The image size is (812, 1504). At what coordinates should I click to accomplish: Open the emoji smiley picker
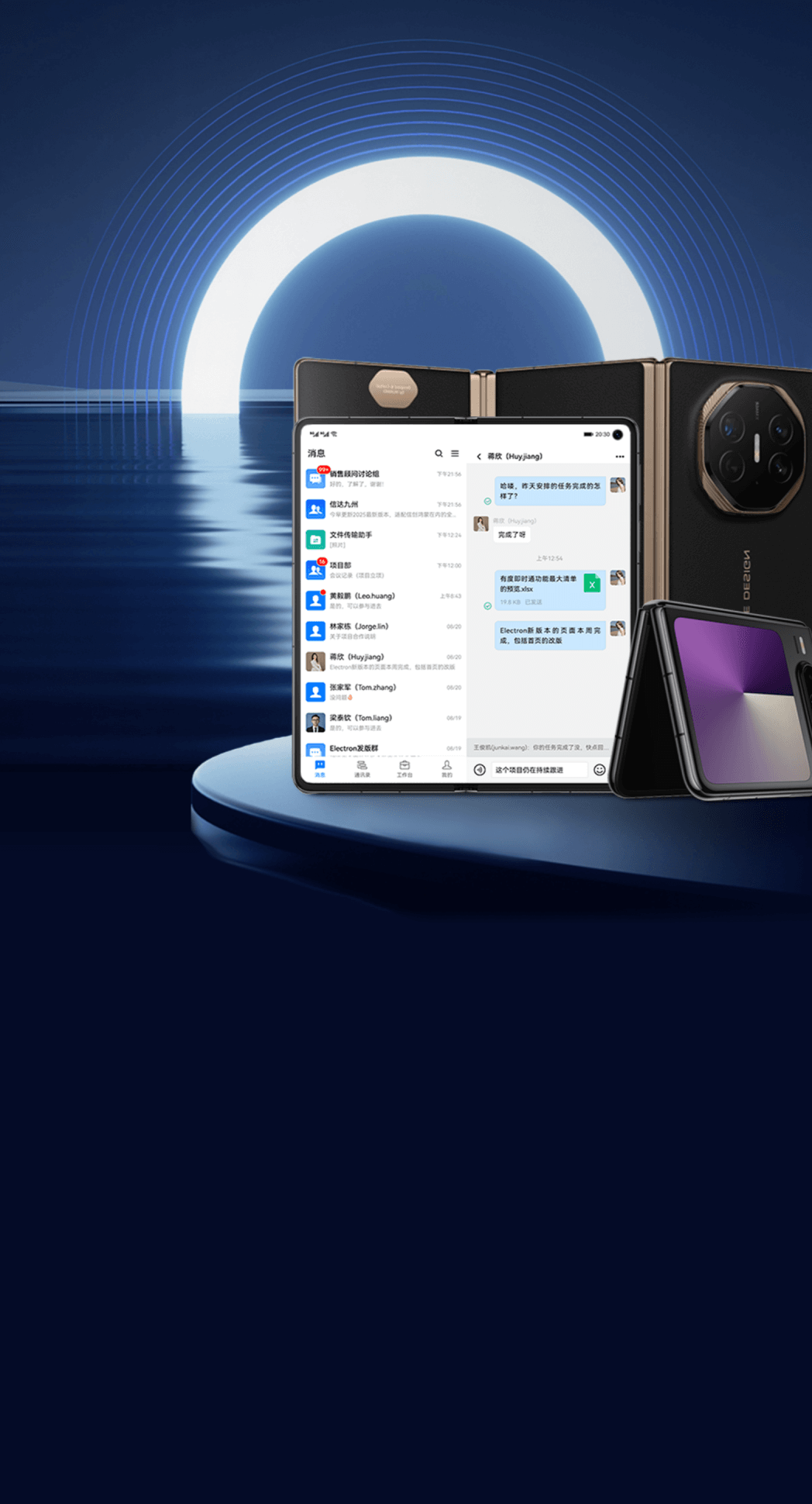[599, 770]
